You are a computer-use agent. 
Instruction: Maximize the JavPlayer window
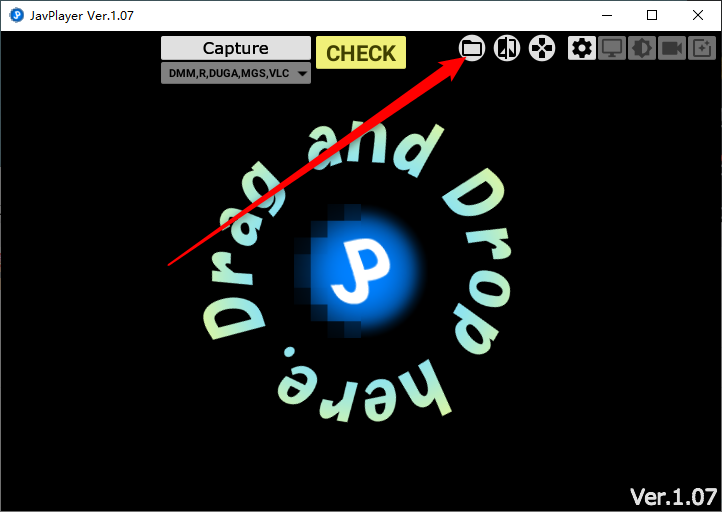click(x=652, y=15)
